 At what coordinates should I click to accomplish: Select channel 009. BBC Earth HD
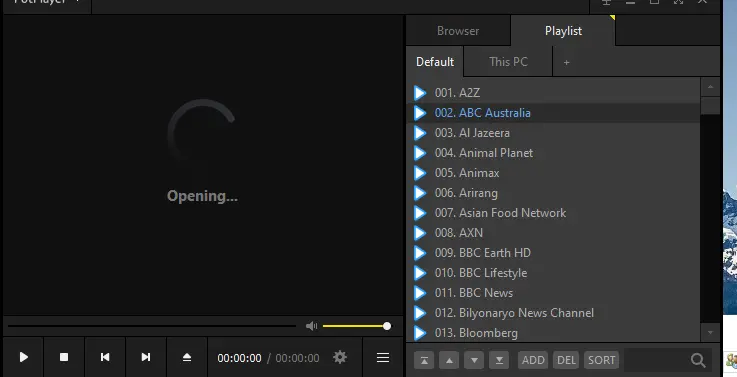[x=553, y=253]
